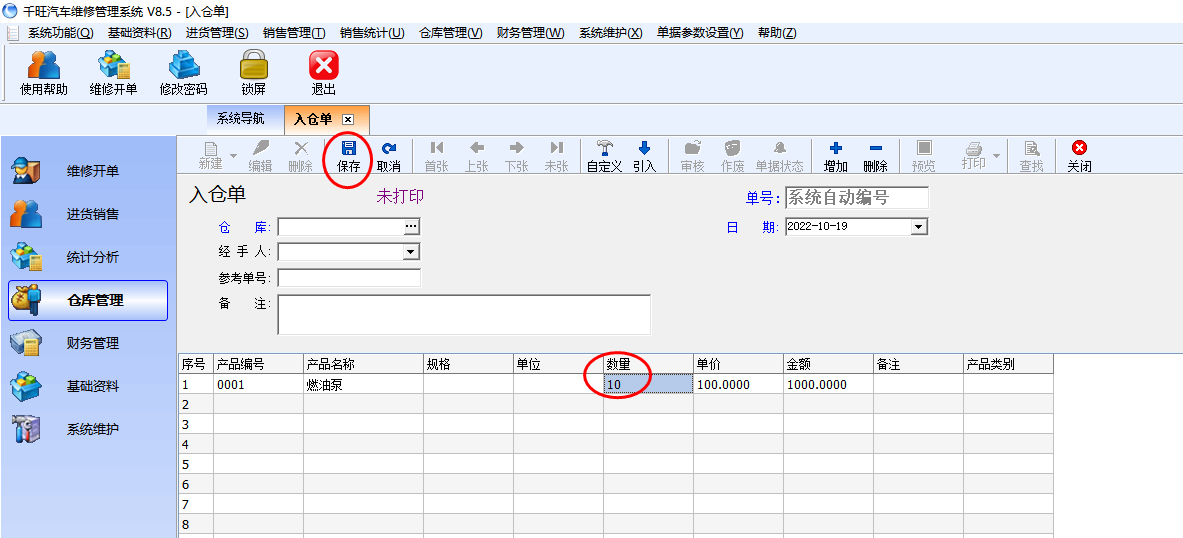The width and height of the screenshot is (1183, 538).
Task: Click the 锁屏 lock screen icon
Action: pyautogui.click(x=254, y=72)
